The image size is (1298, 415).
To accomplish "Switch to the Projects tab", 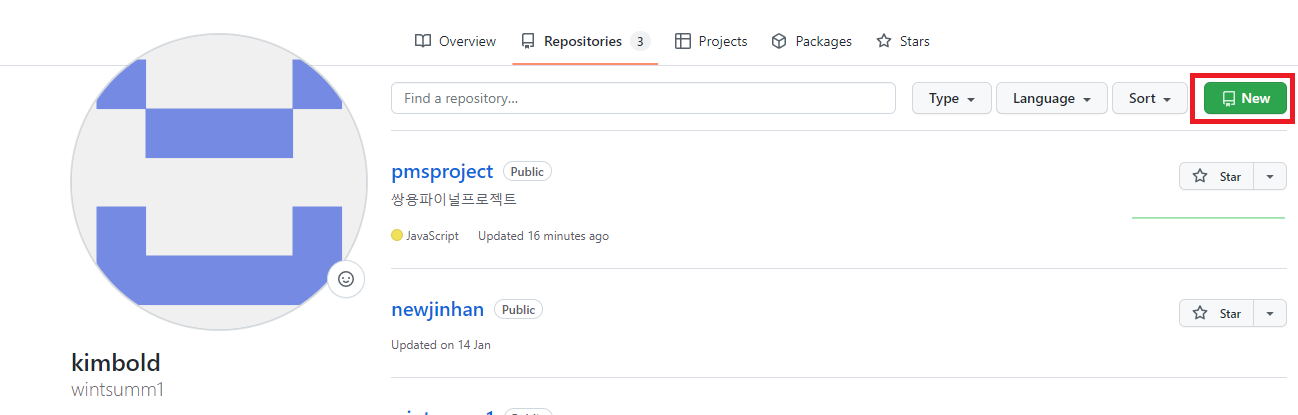I will click(x=711, y=41).
